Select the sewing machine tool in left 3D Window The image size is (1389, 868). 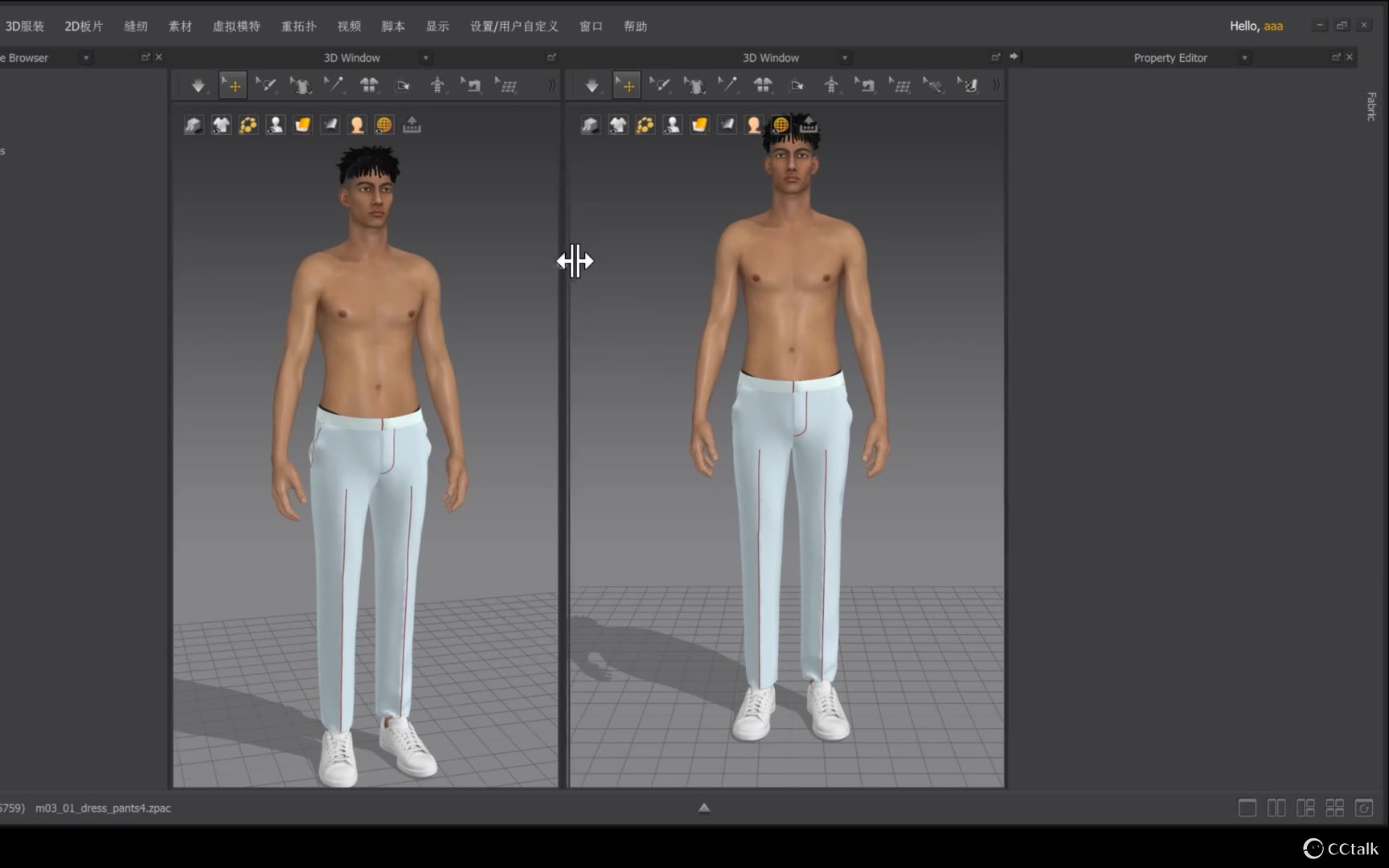[x=471, y=85]
